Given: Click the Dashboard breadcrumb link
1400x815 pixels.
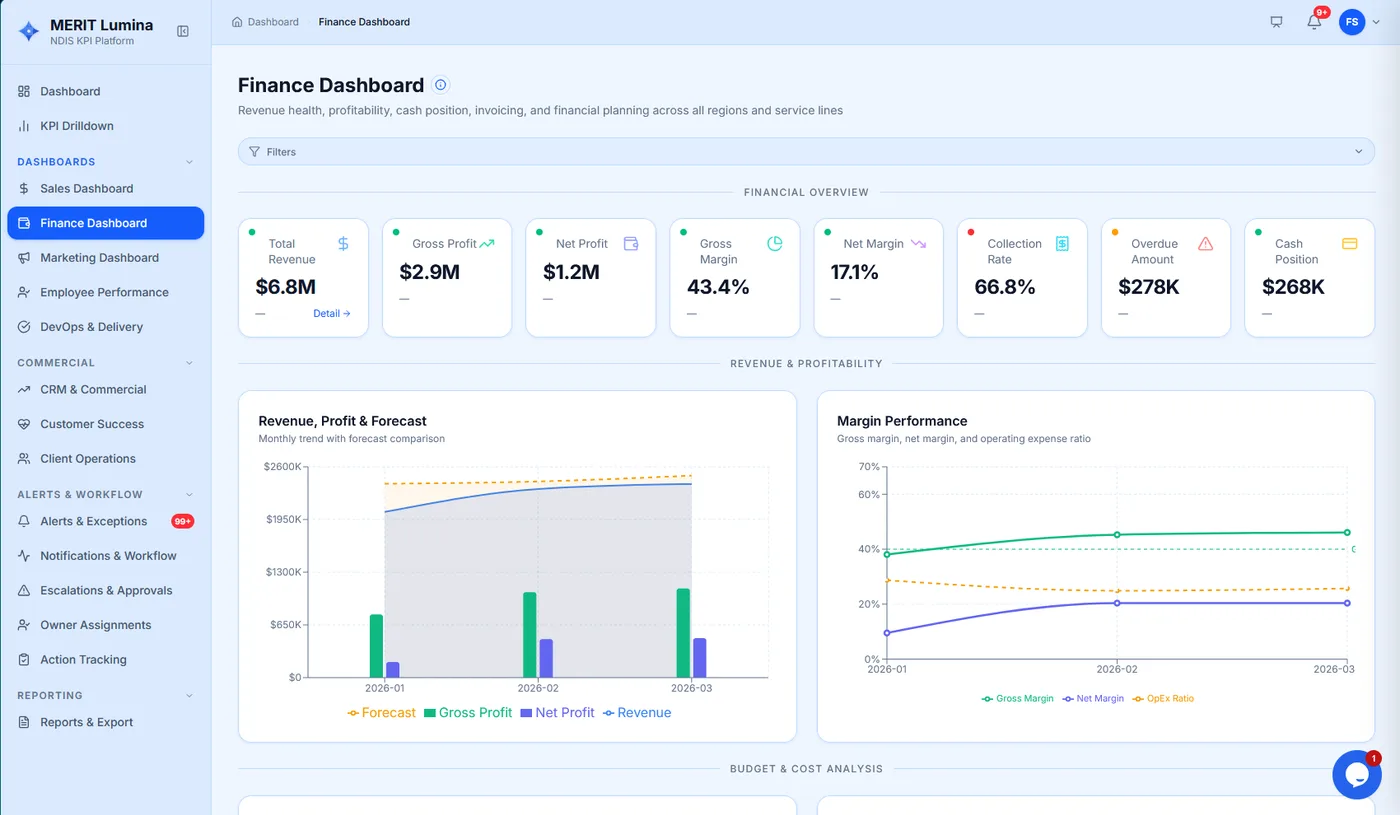Looking at the screenshot, I should click(273, 22).
